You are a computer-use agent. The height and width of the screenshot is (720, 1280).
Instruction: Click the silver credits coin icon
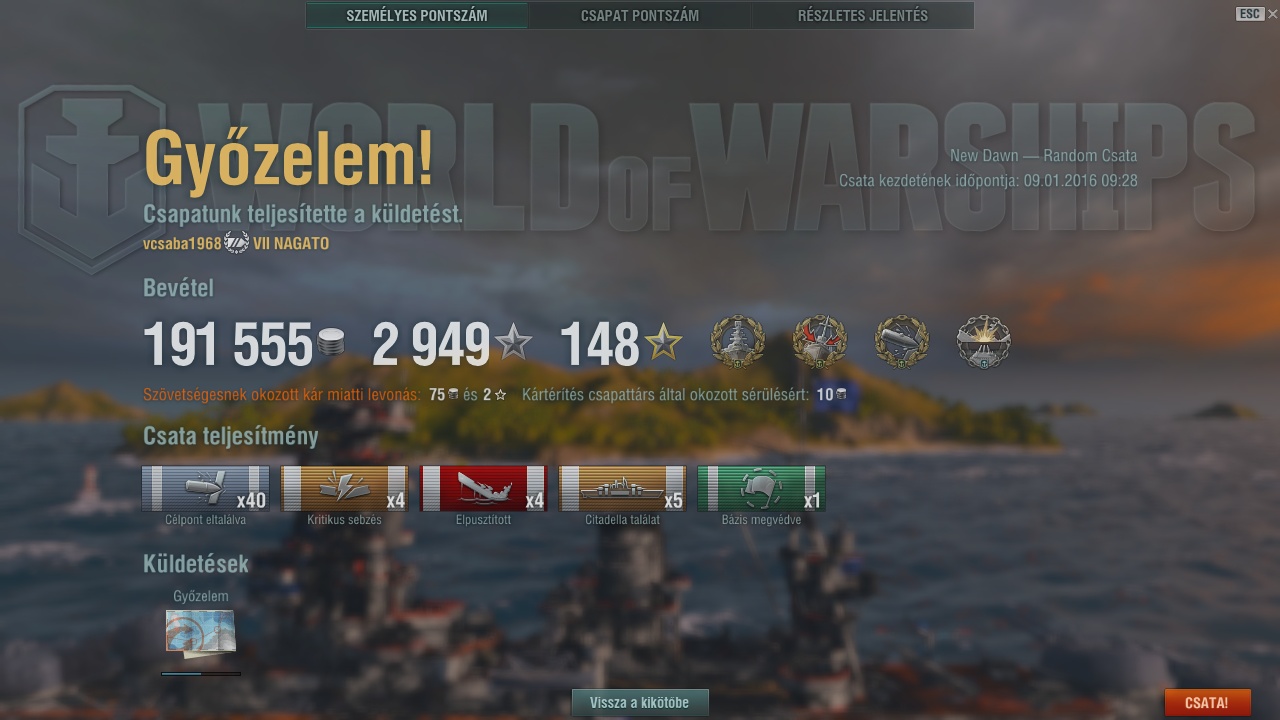point(331,343)
